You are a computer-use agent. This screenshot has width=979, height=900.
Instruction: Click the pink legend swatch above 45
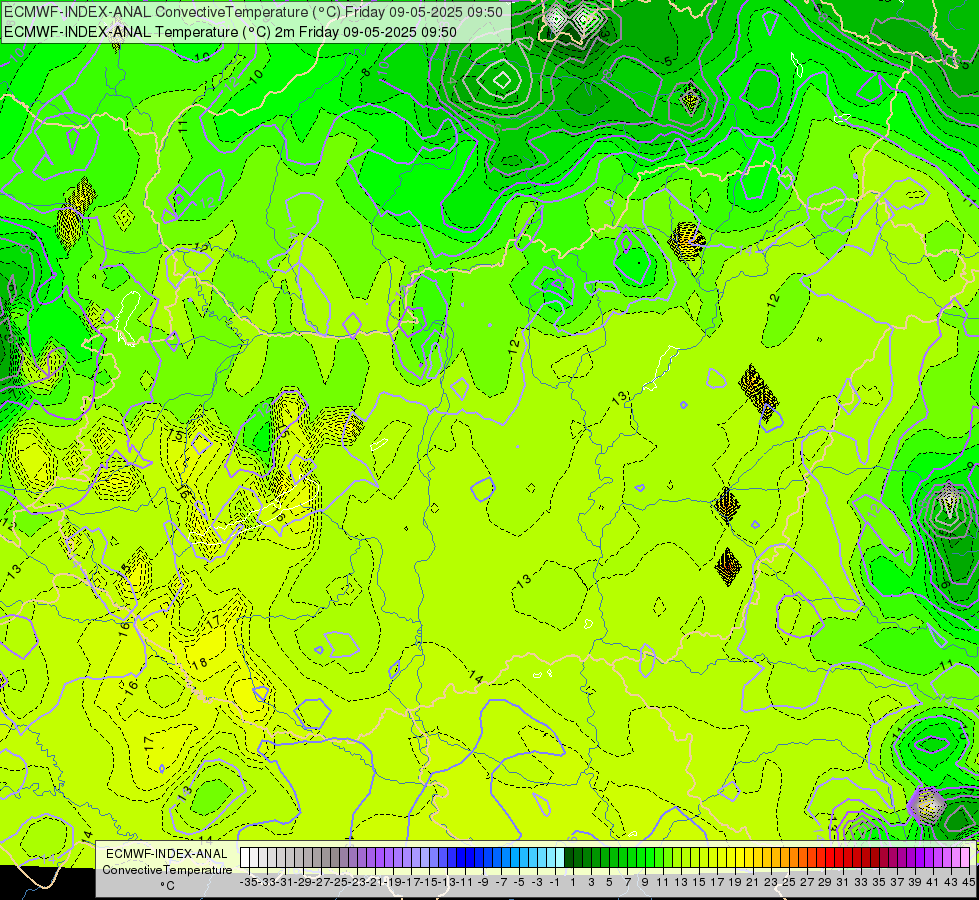click(x=965, y=857)
